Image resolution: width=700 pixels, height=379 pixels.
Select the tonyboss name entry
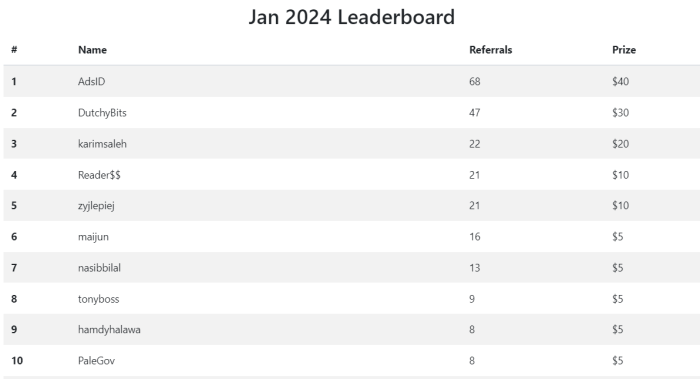99,299
